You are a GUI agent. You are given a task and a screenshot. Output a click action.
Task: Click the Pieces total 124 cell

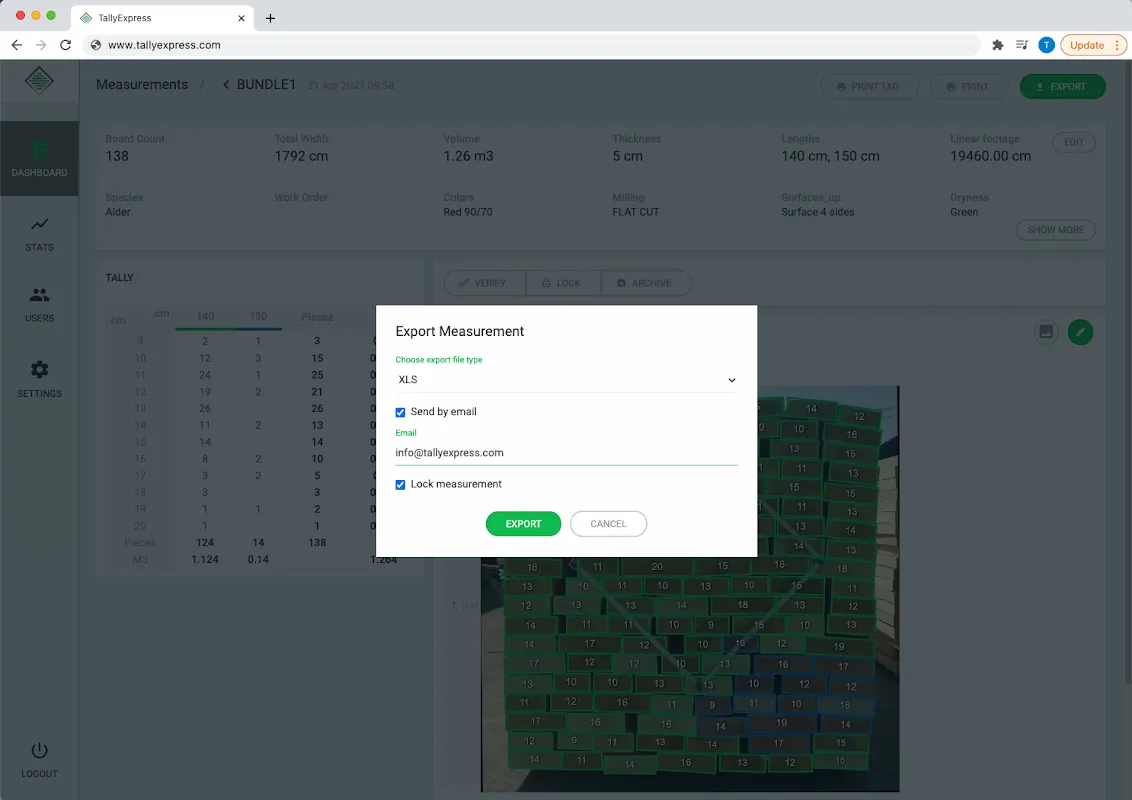click(205, 542)
